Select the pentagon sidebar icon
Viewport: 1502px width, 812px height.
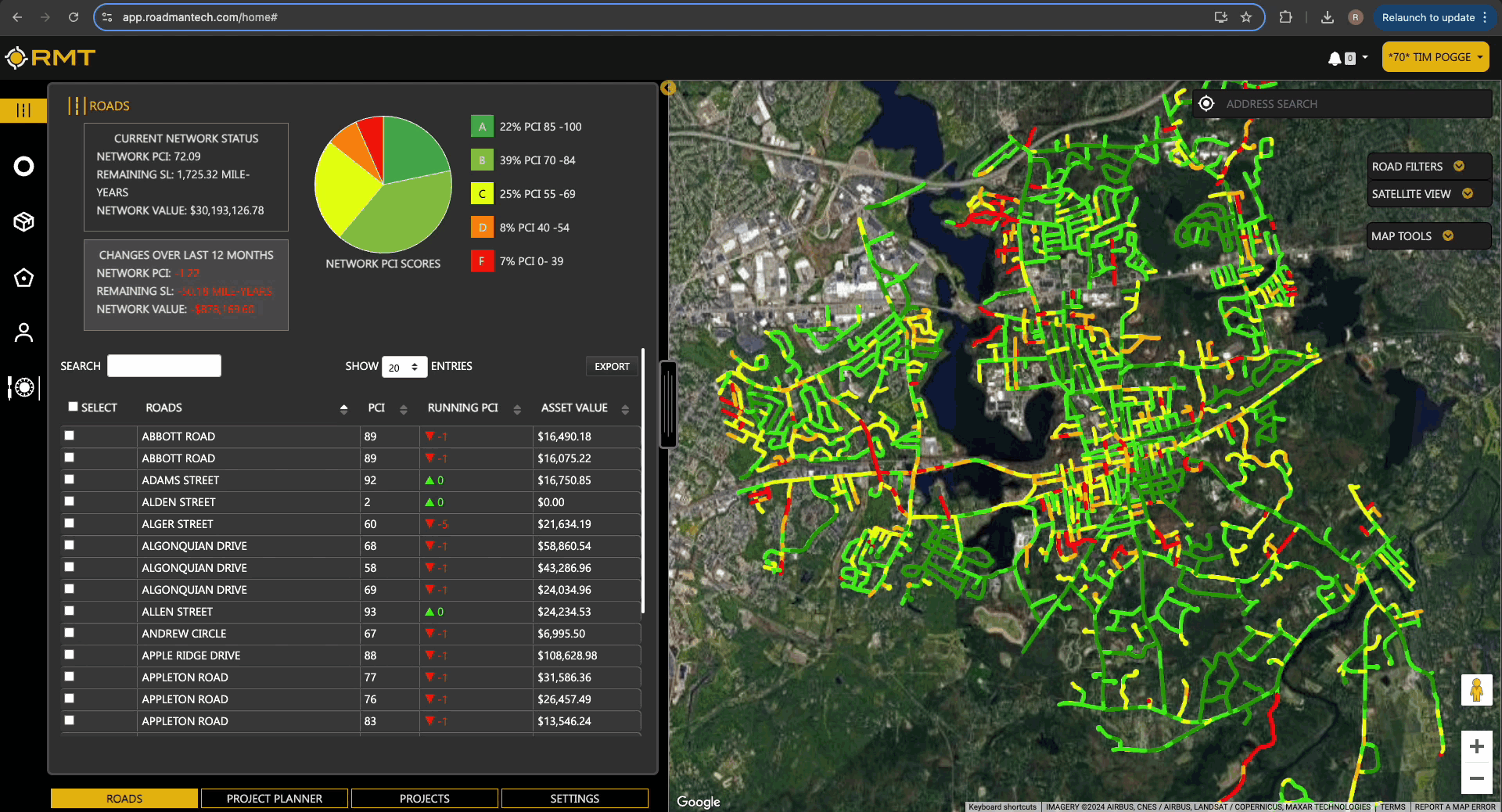24,278
